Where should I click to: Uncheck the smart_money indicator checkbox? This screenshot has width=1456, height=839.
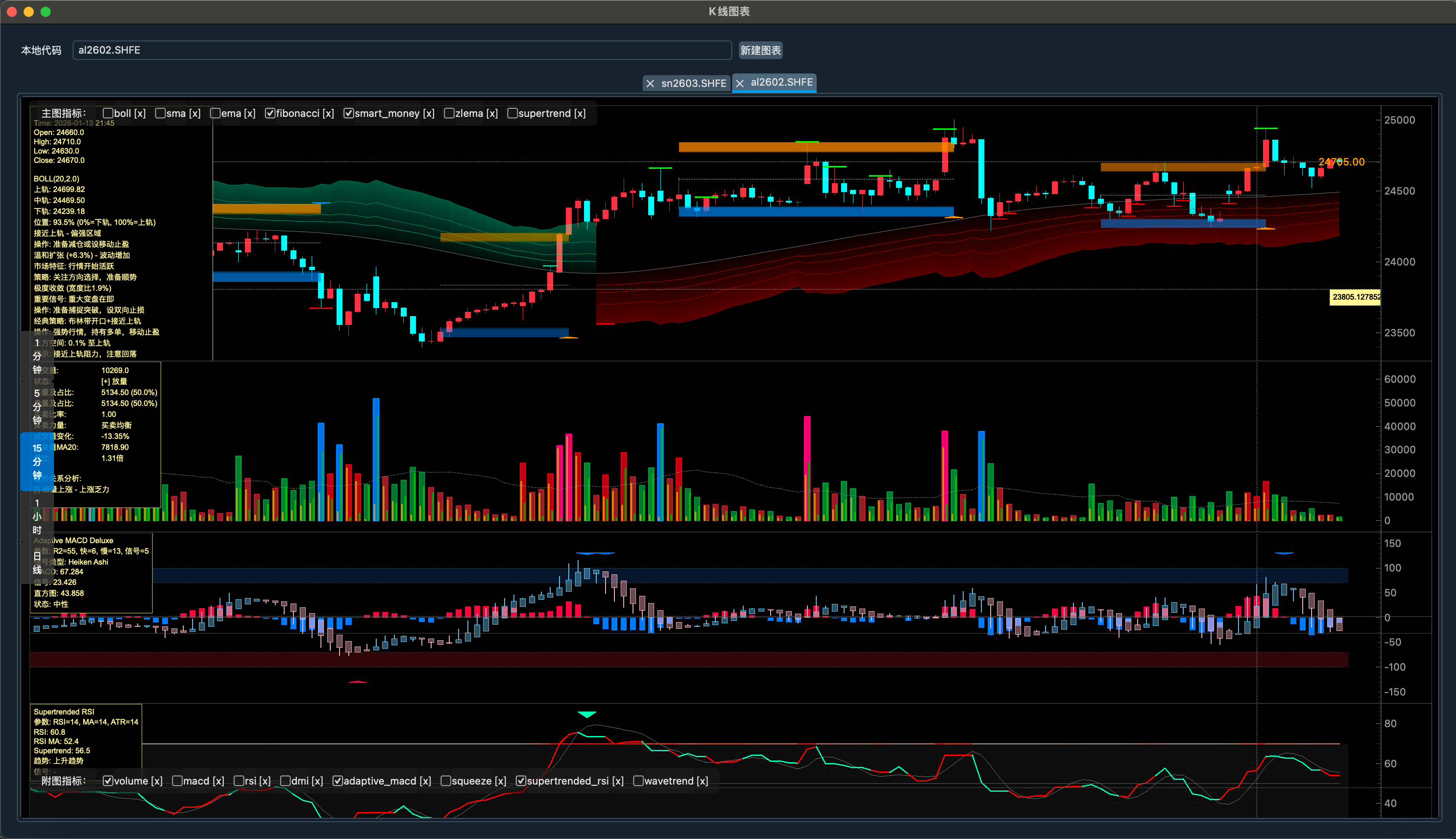coord(349,114)
